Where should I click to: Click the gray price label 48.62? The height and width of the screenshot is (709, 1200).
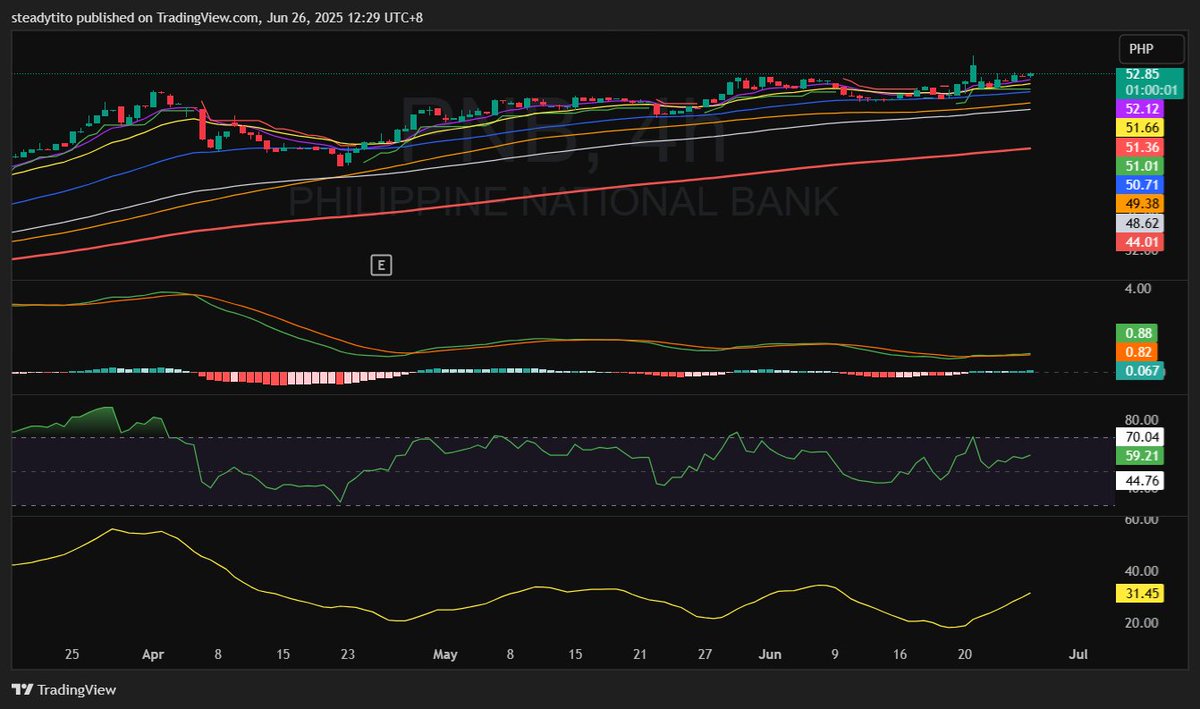(1142, 223)
